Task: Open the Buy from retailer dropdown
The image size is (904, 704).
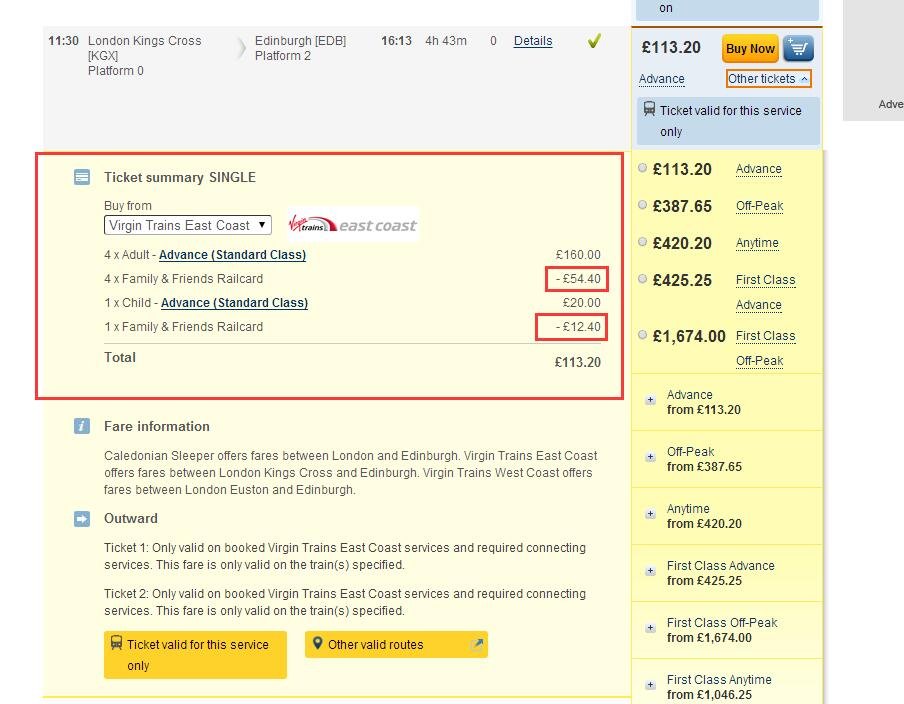Action: [x=187, y=225]
